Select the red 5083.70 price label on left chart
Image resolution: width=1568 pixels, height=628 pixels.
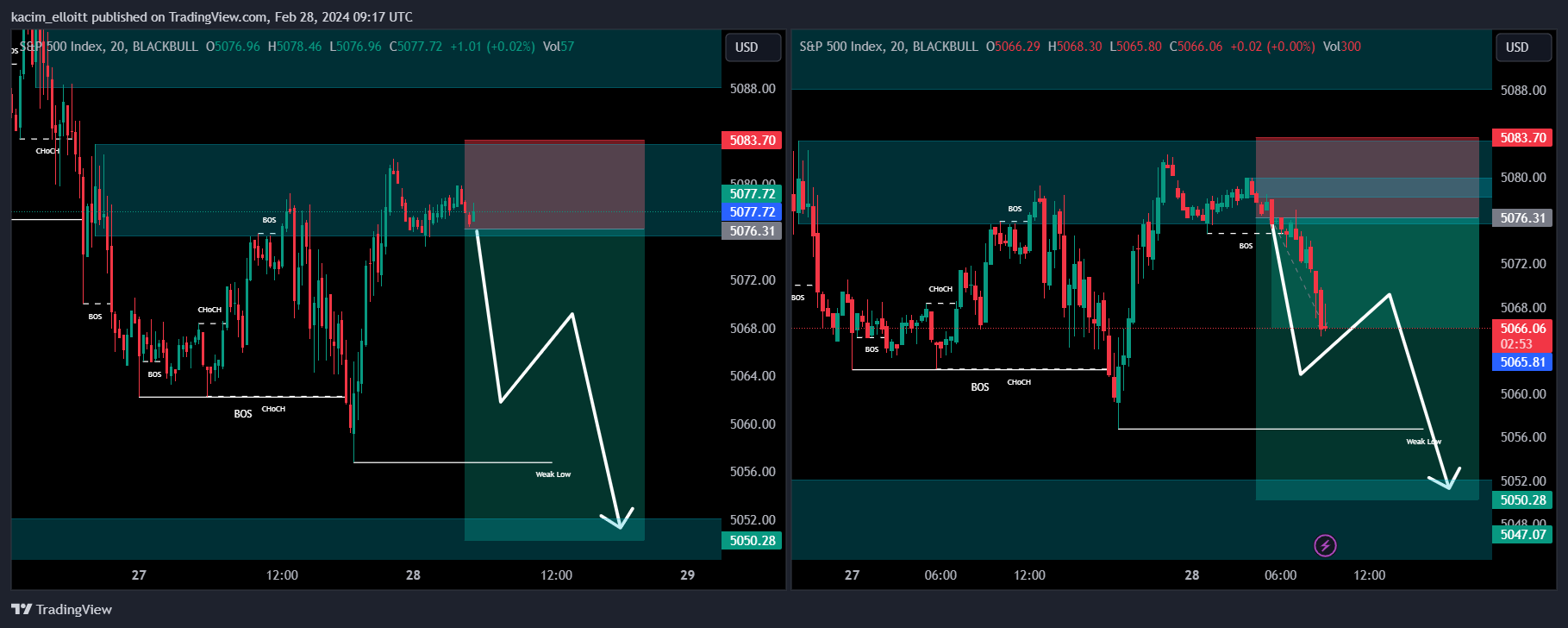[753, 141]
